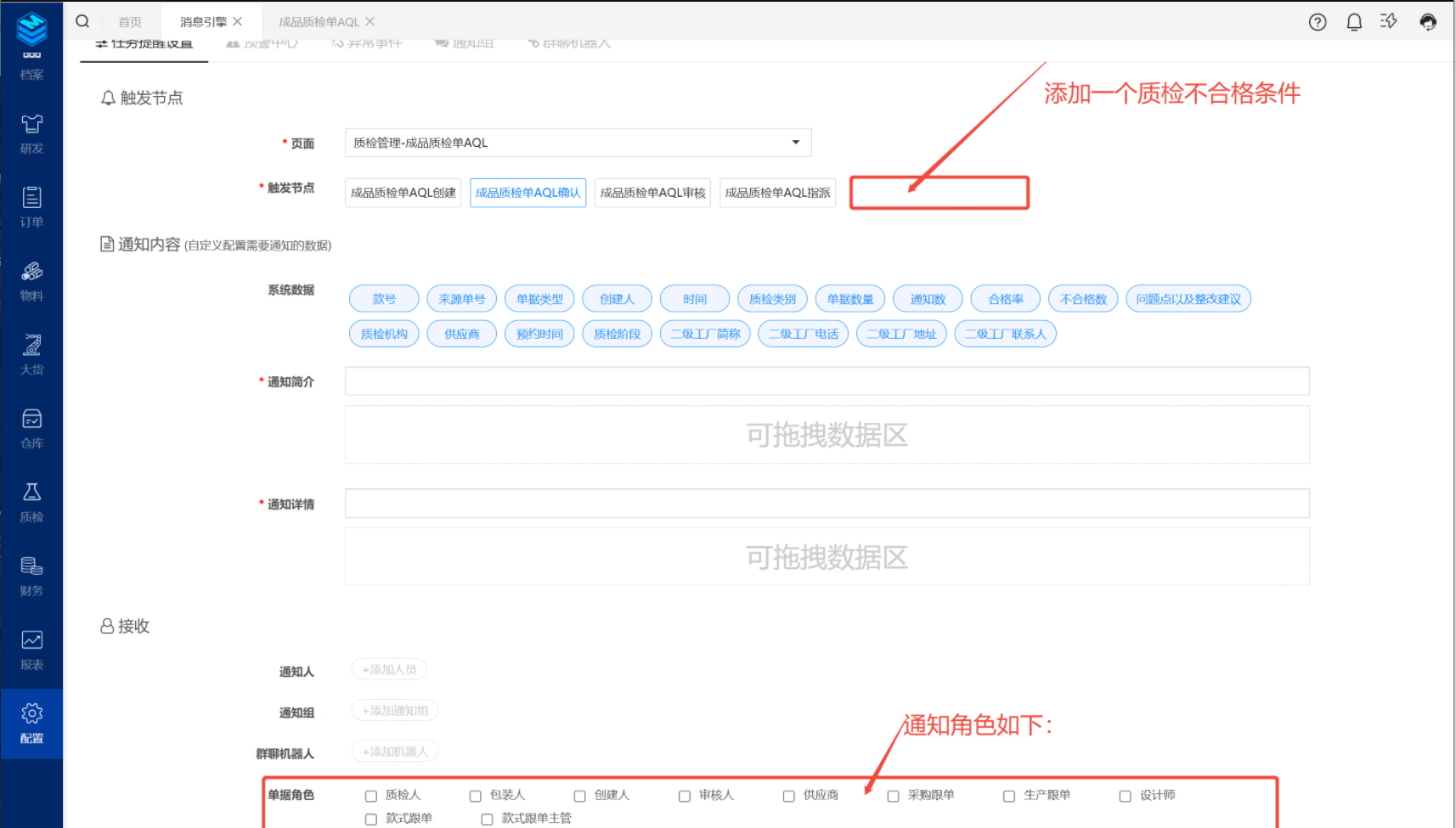Image resolution: width=1456 pixels, height=828 pixels.
Task: Open the 报表 reports chart icon
Action: [x=31, y=650]
